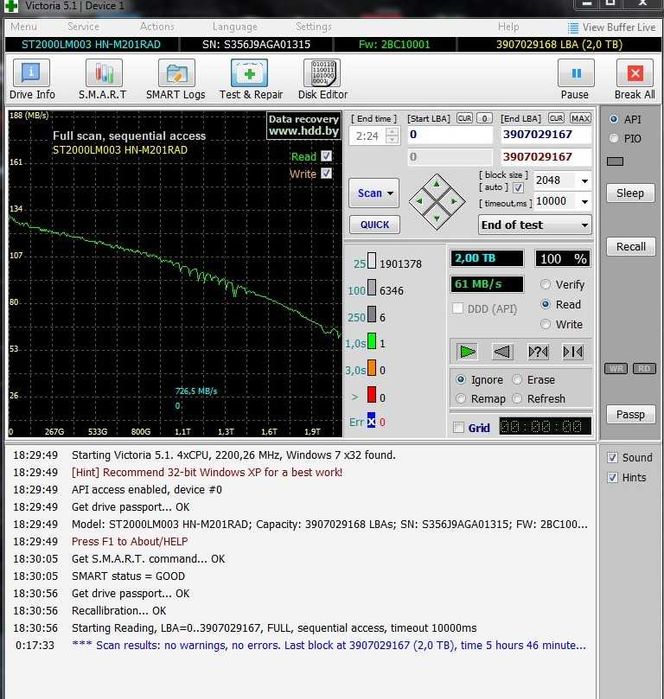Click the QUICK scan button
Screen dimensions: 664x699
pos(375,225)
